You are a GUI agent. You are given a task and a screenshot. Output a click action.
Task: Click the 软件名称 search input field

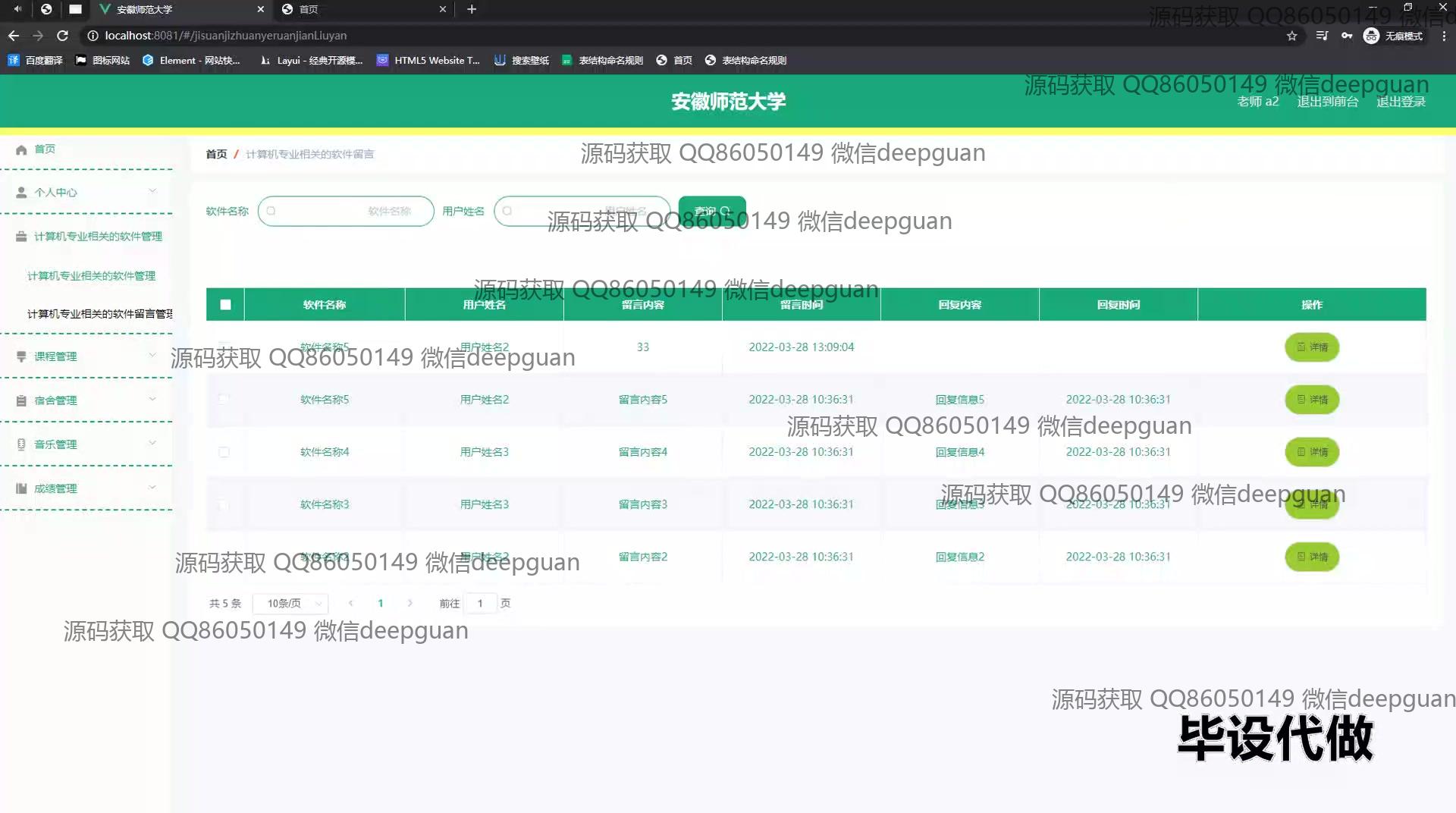(x=346, y=212)
